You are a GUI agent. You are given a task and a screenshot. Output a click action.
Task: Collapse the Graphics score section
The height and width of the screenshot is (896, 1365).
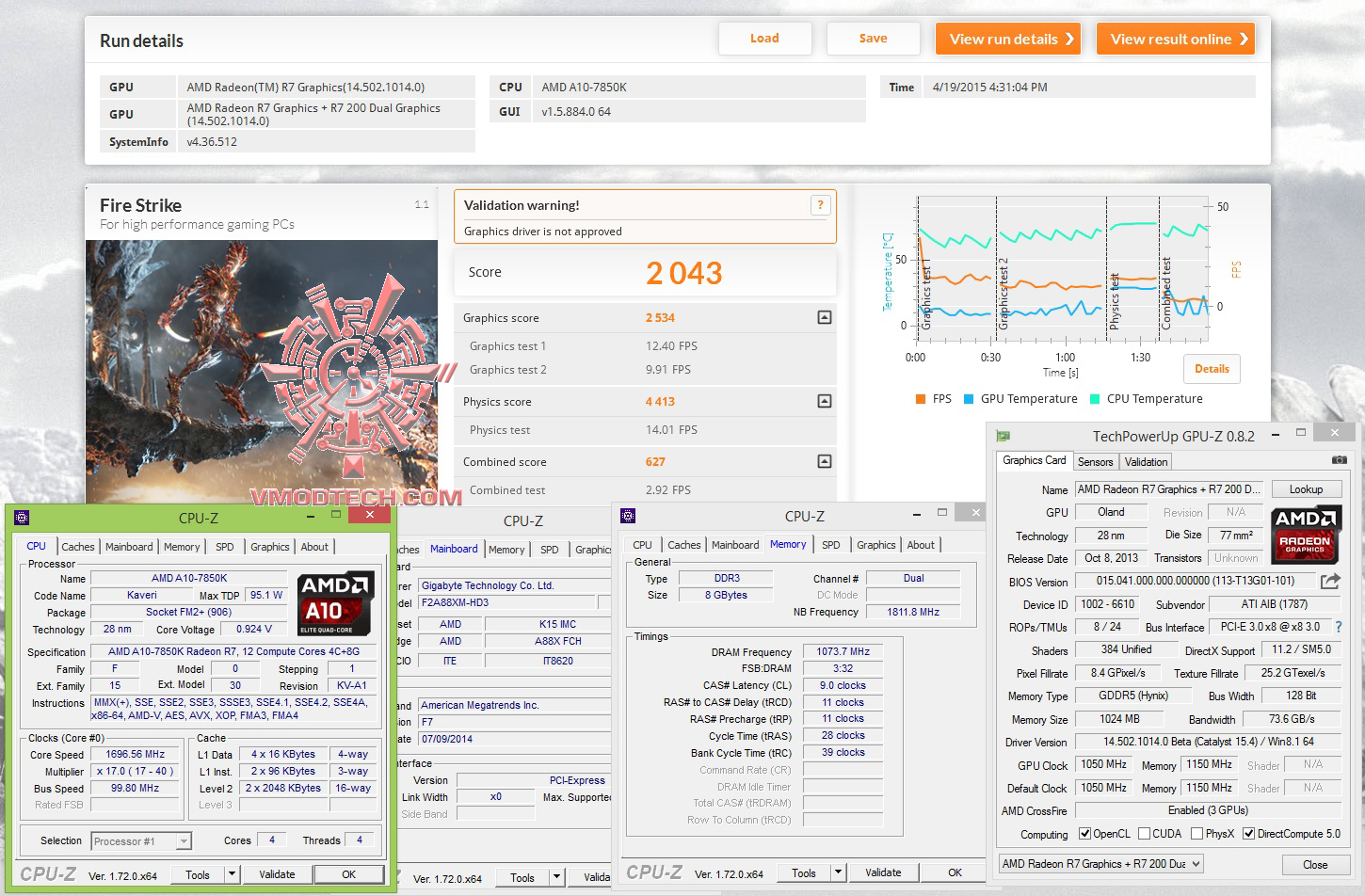click(825, 317)
